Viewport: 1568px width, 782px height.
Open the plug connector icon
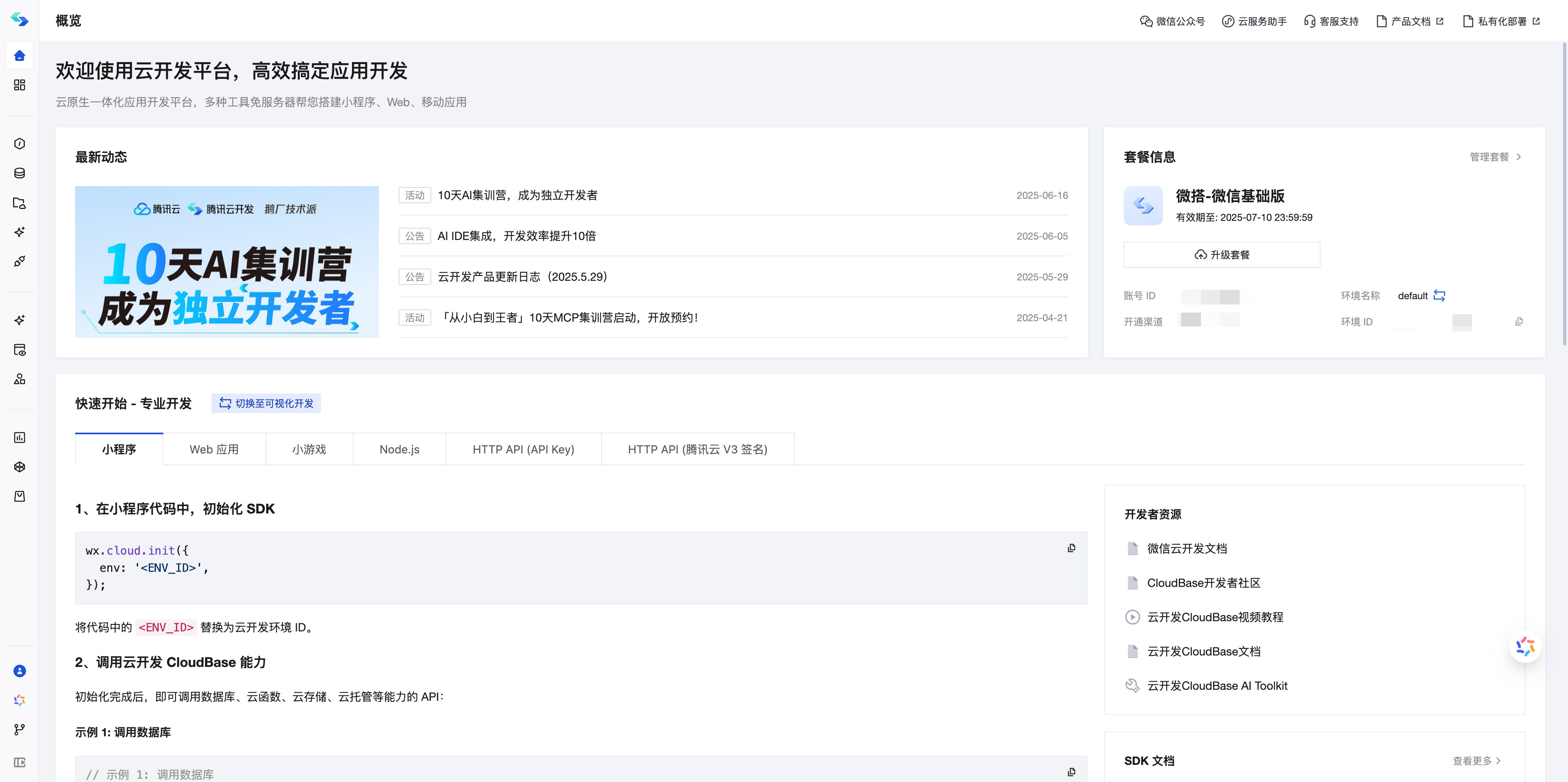20,261
